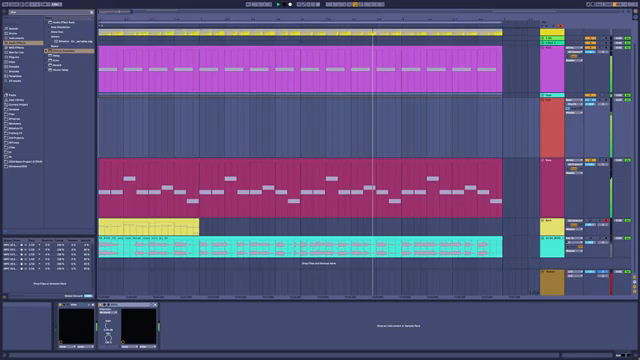This screenshot has height=360, width=640.
Task: Clear the browser search text
Action: coord(91,12)
